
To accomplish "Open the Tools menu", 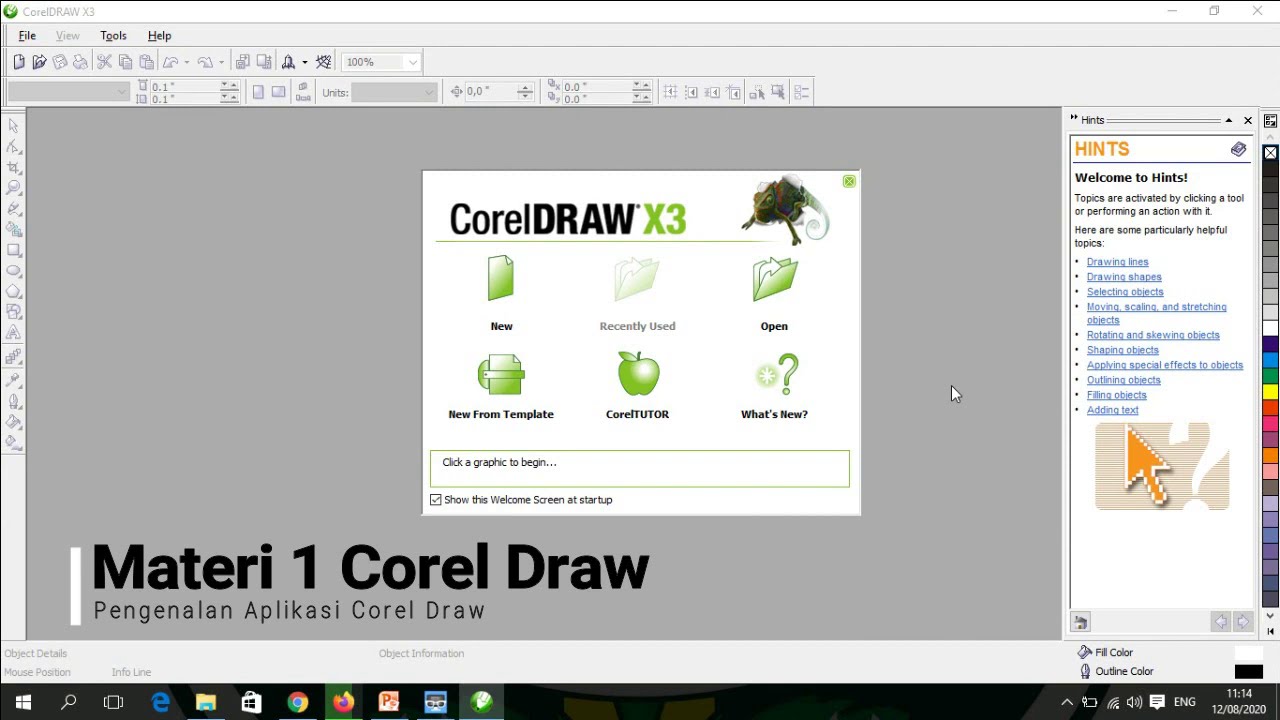I will [x=113, y=36].
